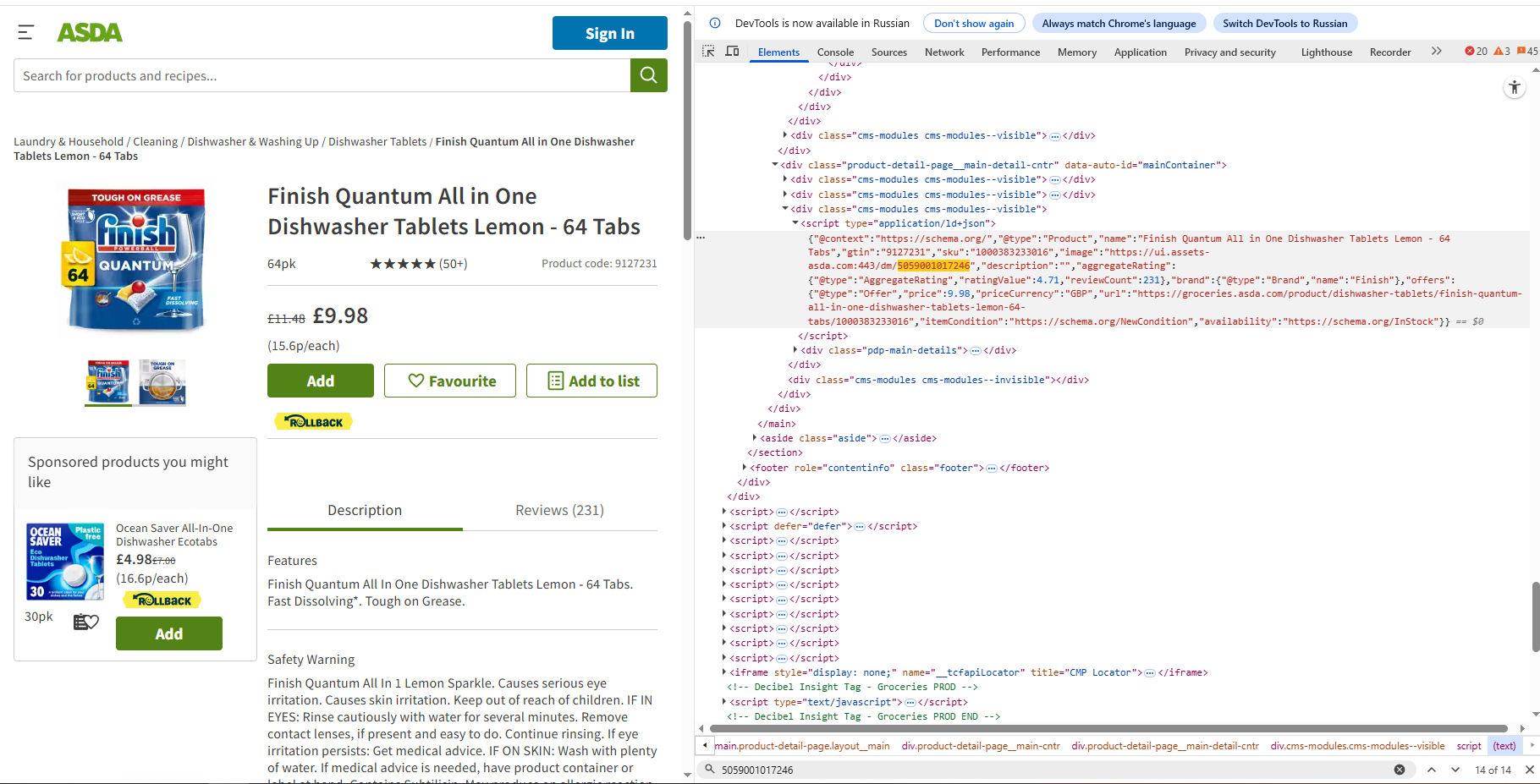
Task: Select the first product thumbnail
Action: pyautogui.click(x=108, y=382)
